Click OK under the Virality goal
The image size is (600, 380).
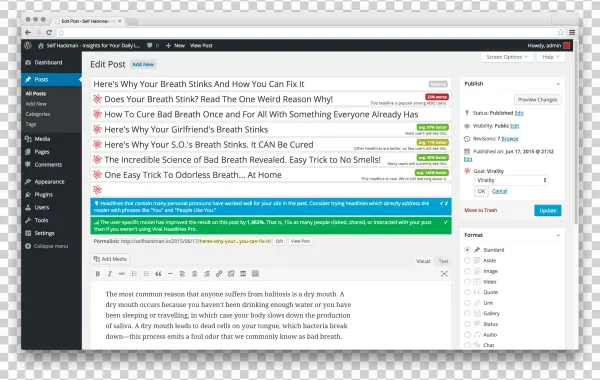click(x=481, y=191)
